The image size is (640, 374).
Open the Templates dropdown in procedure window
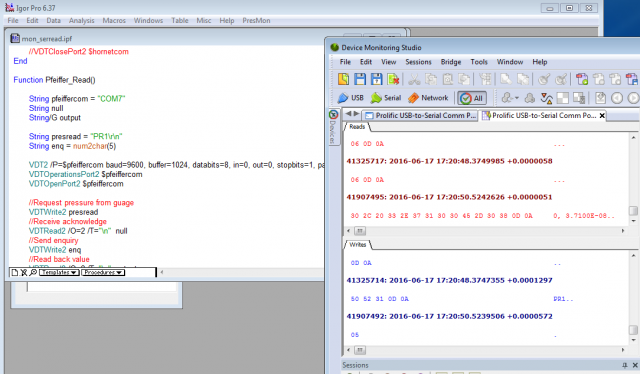click(x=59, y=272)
